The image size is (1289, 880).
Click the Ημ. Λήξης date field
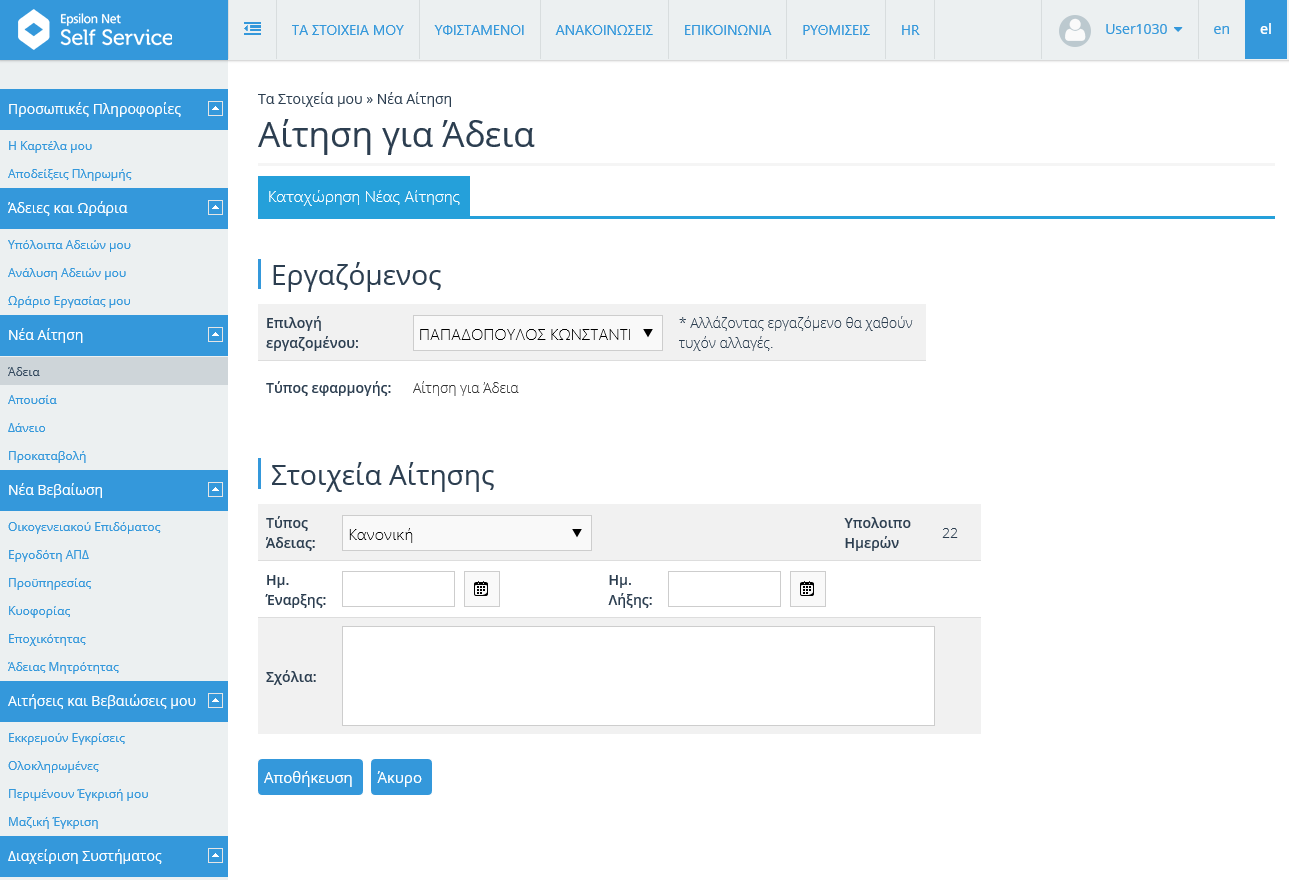coord(724,589)
